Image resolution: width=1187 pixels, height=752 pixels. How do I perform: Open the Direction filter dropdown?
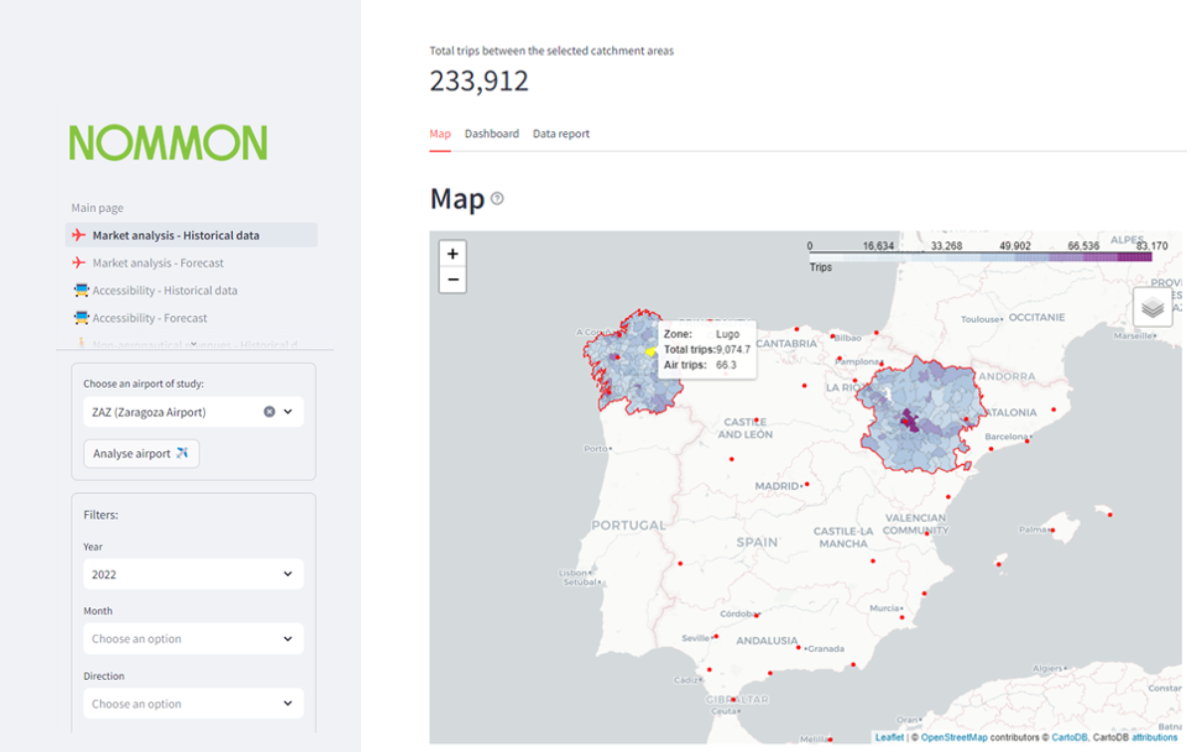tap(193, 704)
